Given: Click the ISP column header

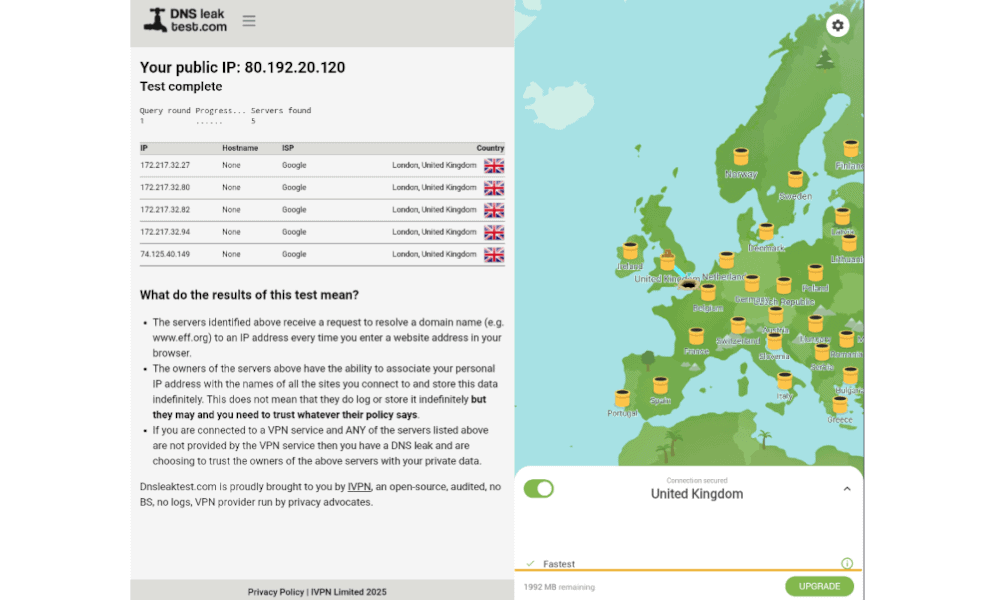Looking at the screenshot, I should [288, 148].
